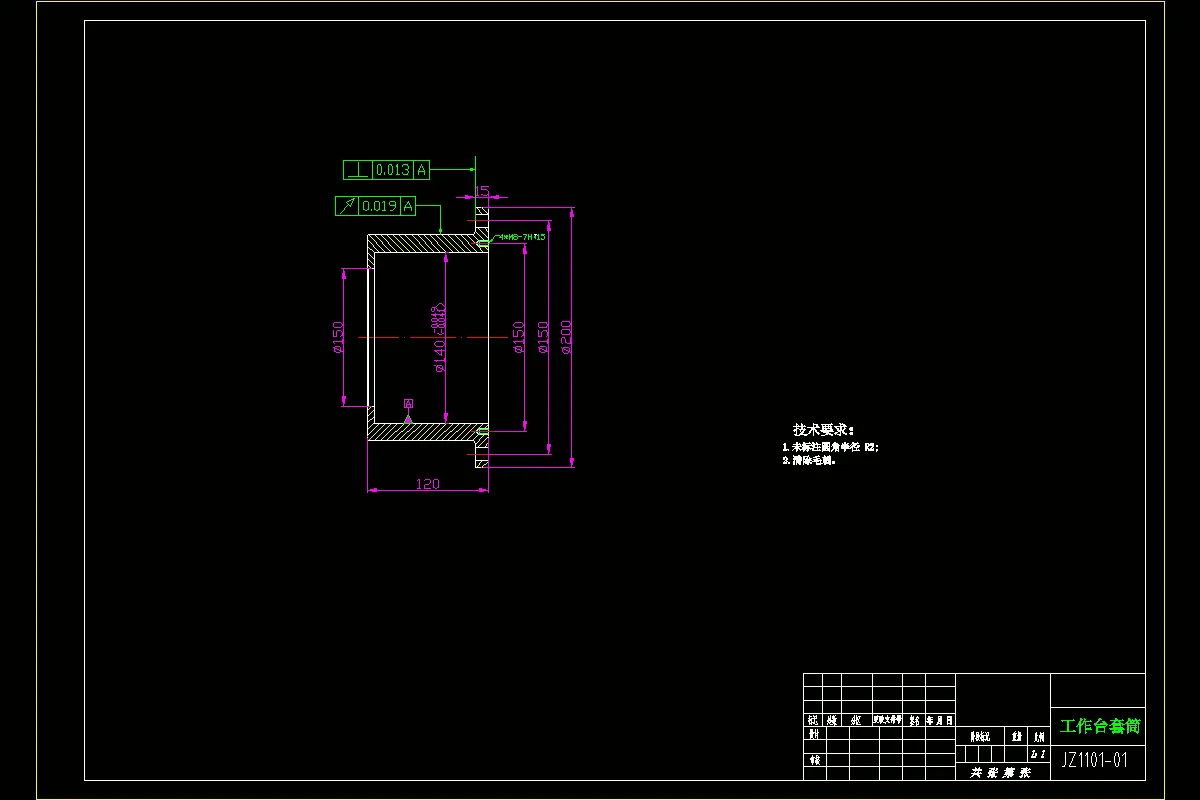Select the 120 length dimension
Viewport: 1200px width, 800px height.
427,484
